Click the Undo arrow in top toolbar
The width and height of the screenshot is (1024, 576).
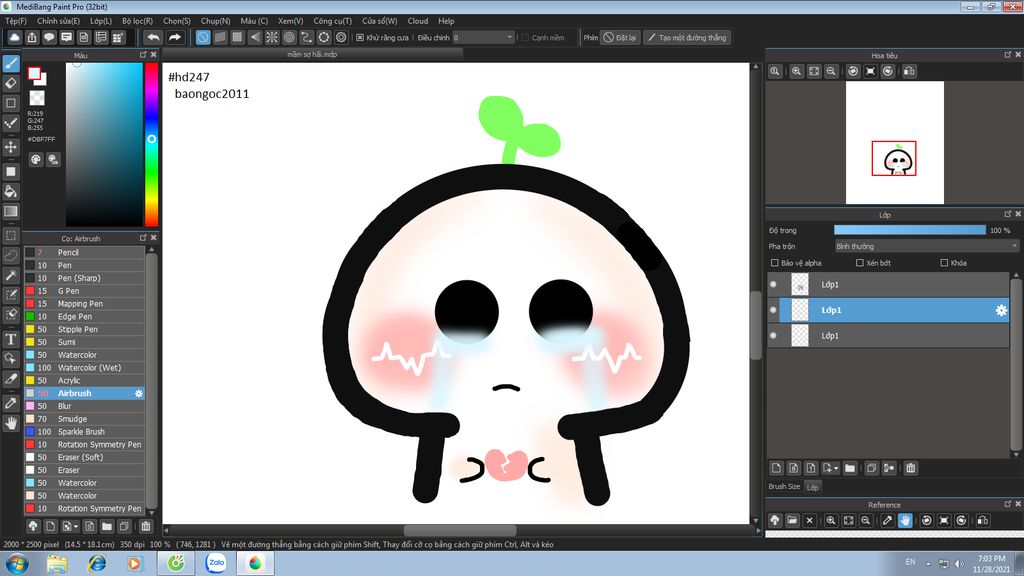tap(153, 37)
